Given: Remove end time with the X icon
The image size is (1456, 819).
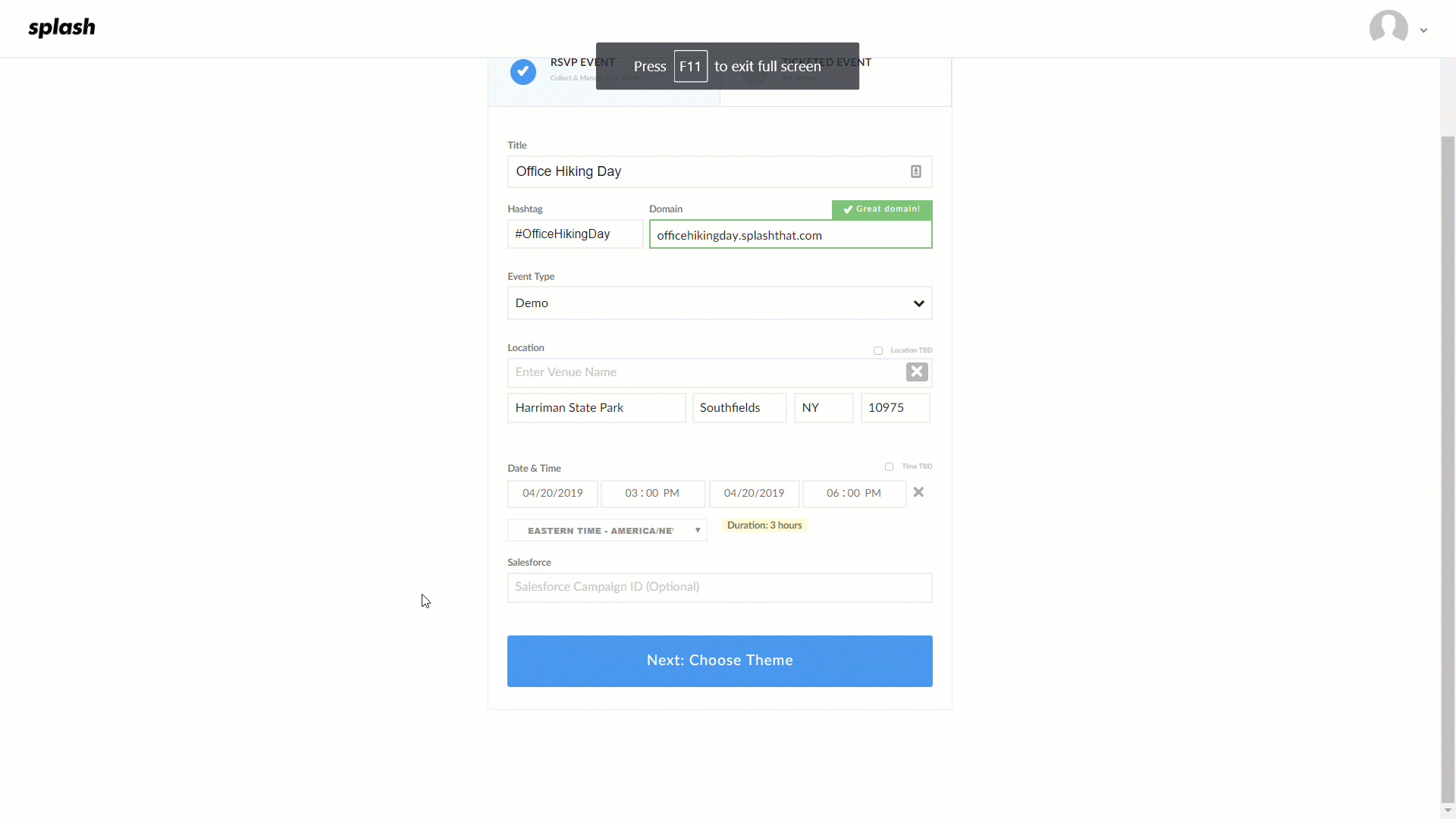Looking at the screenshot, I should [x=918, y=492].
